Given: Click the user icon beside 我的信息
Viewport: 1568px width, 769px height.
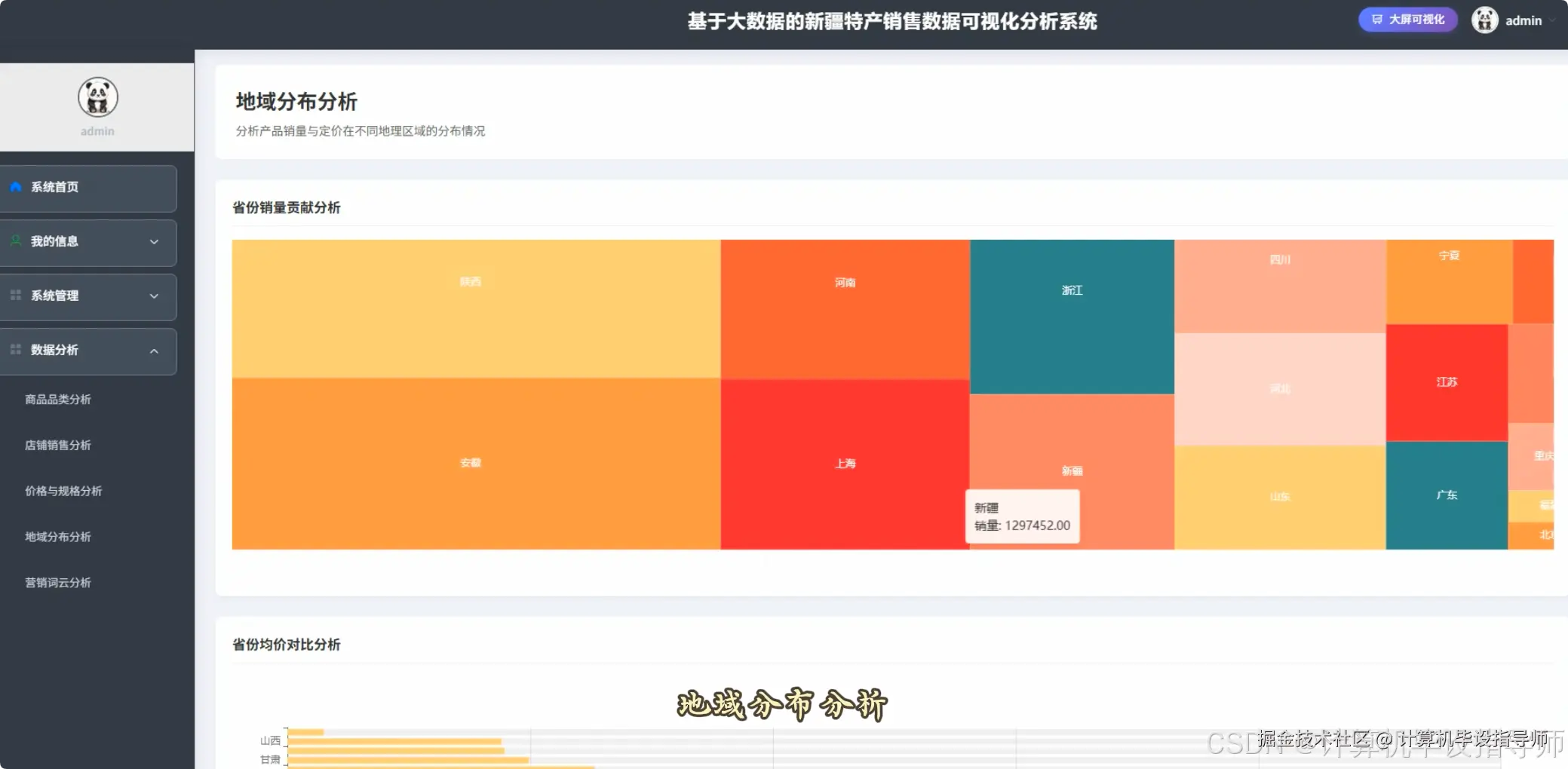Looking at the screenshot, I should (15, 241).
